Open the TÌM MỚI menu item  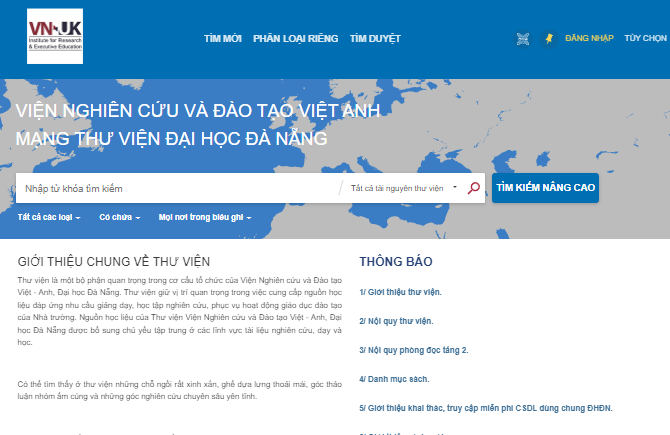coord(223,39)
